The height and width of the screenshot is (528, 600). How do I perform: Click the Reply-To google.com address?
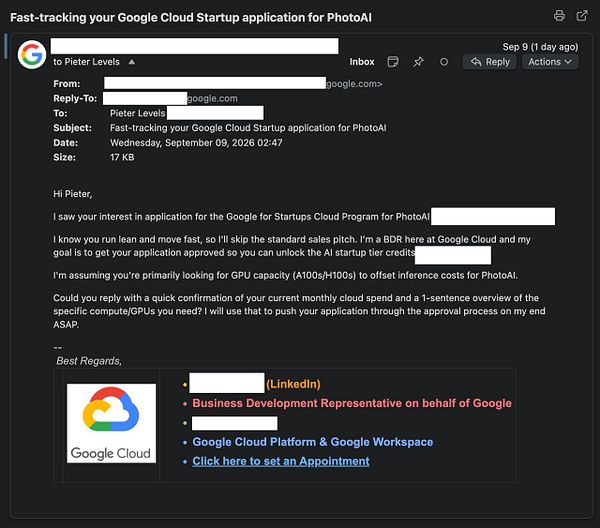[212, 98]
